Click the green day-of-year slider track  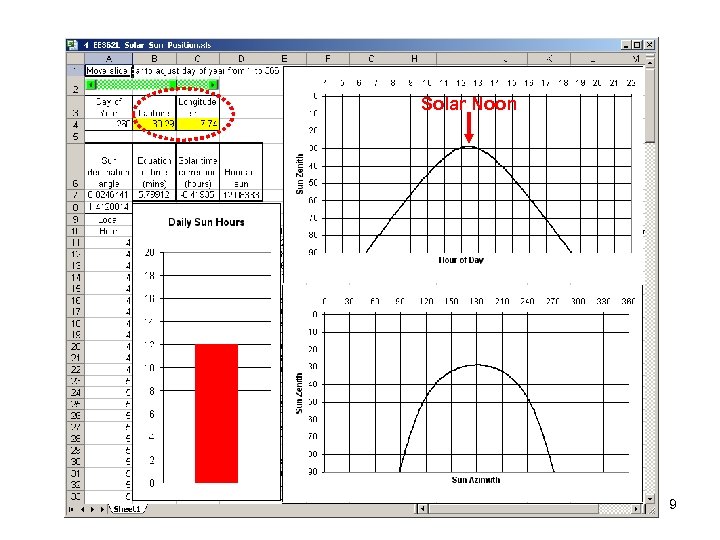tap(152, 84)
